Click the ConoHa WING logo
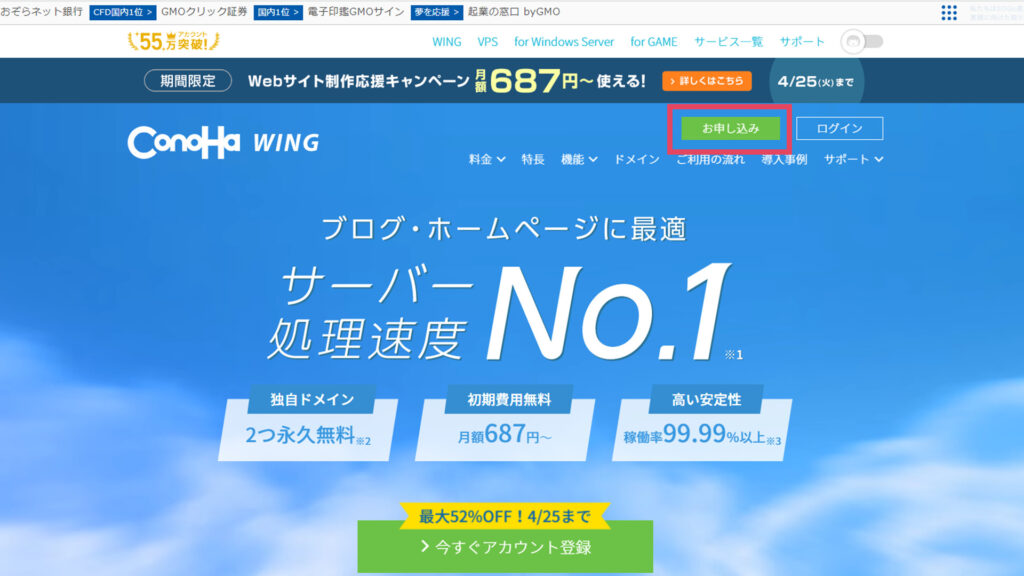This screenshot has width=1024, height=576. [223, 142]
